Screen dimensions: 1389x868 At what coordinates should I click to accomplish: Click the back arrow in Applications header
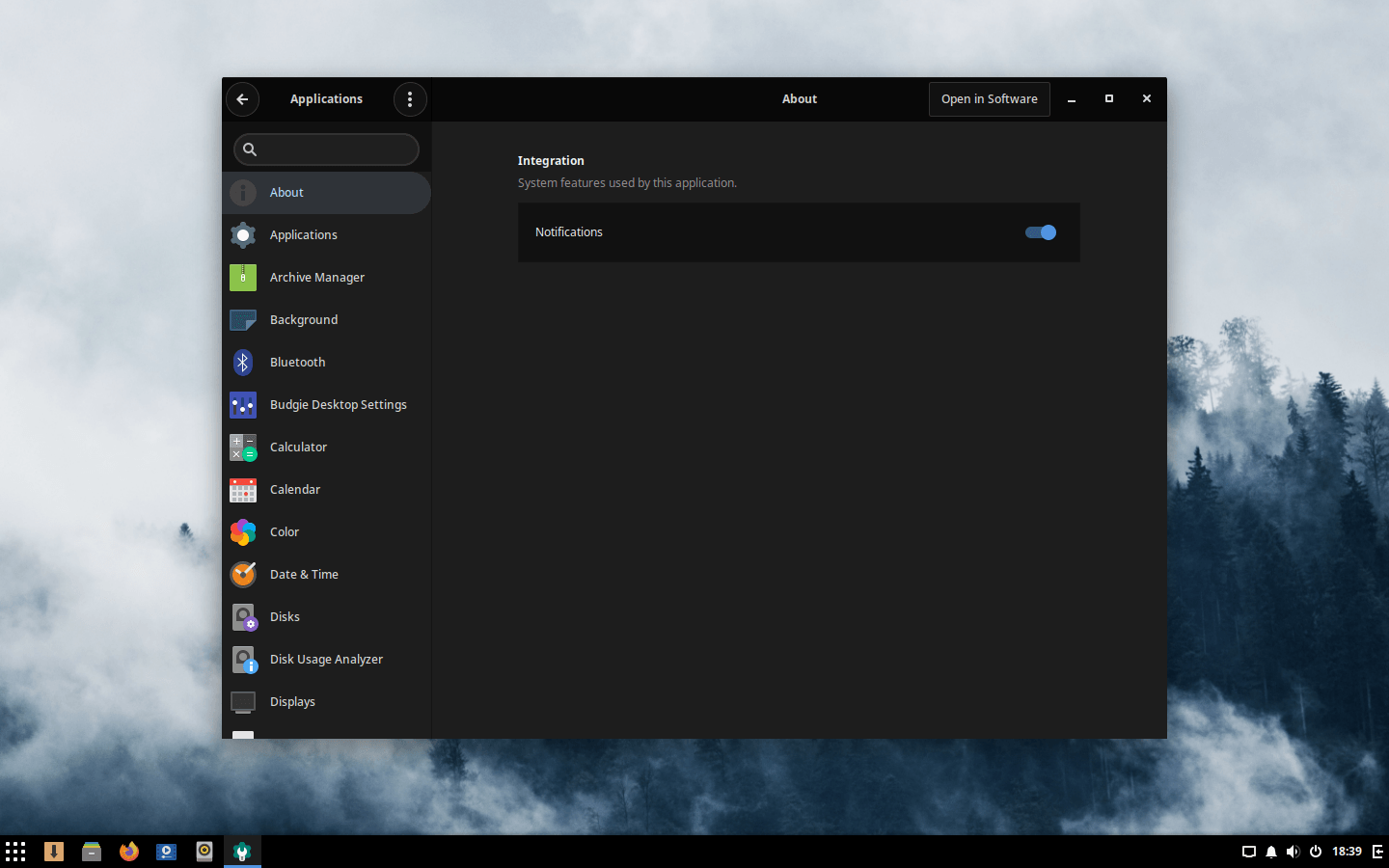coord(242,99)
